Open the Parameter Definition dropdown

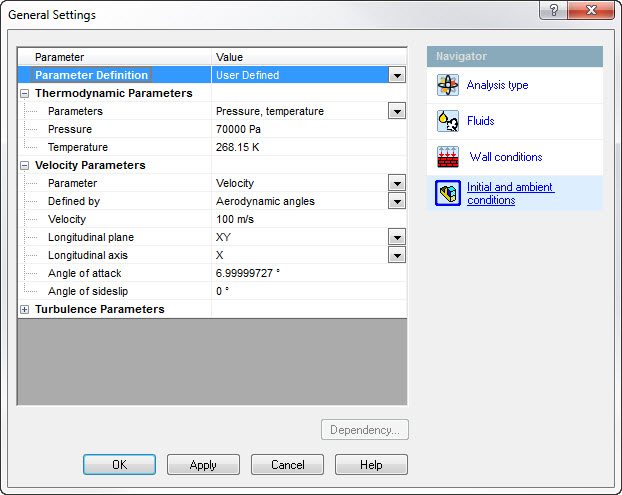point(397,75)
